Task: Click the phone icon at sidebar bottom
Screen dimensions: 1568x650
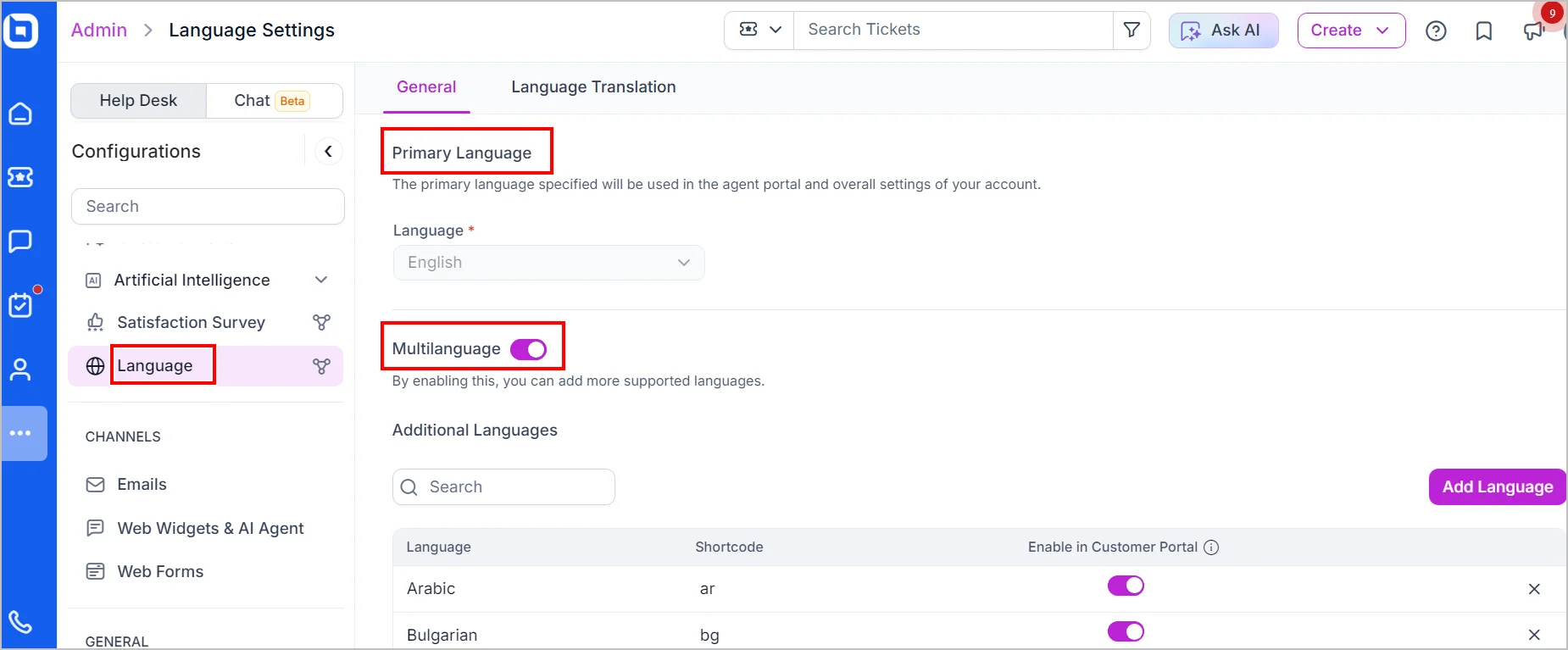Action: [20, 622]
